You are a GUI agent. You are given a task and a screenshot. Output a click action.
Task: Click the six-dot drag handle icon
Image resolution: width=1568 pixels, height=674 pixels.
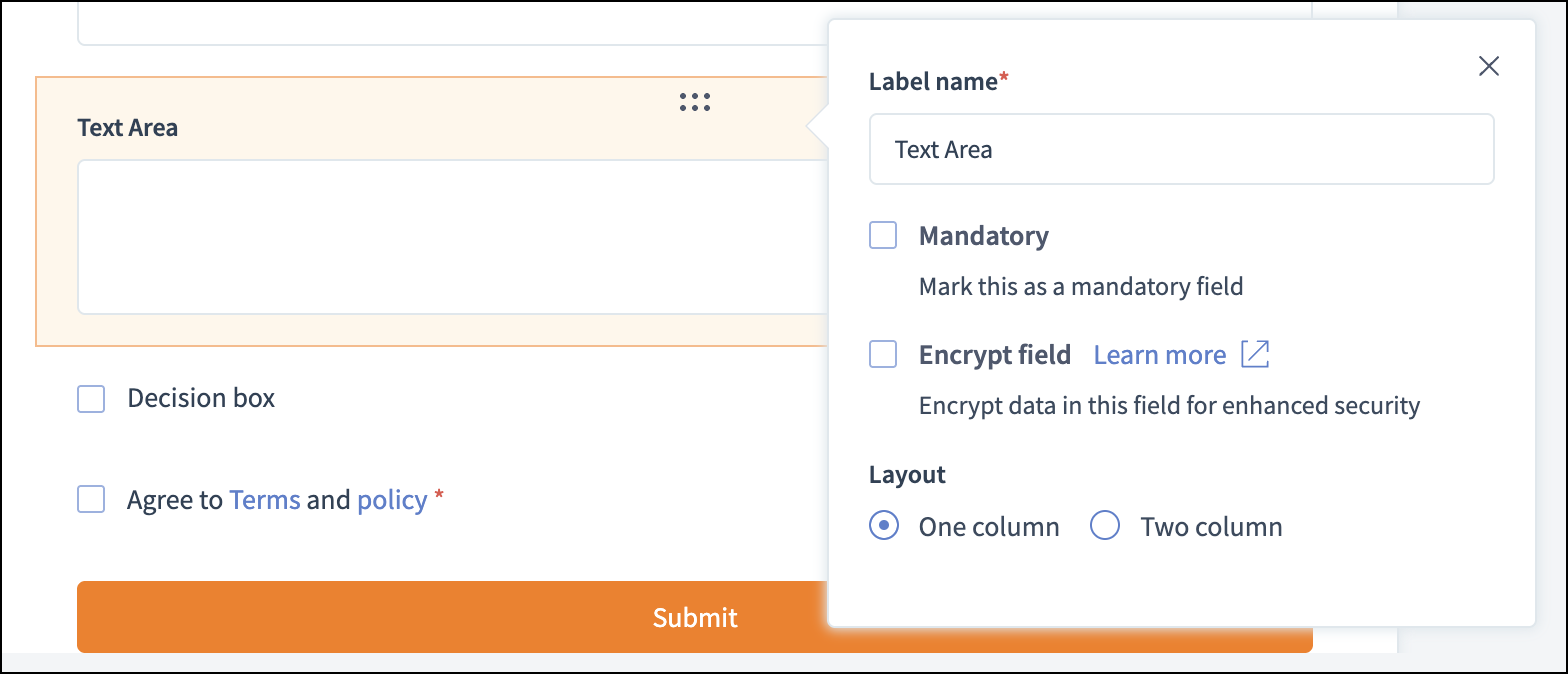[x=694, y=101]
